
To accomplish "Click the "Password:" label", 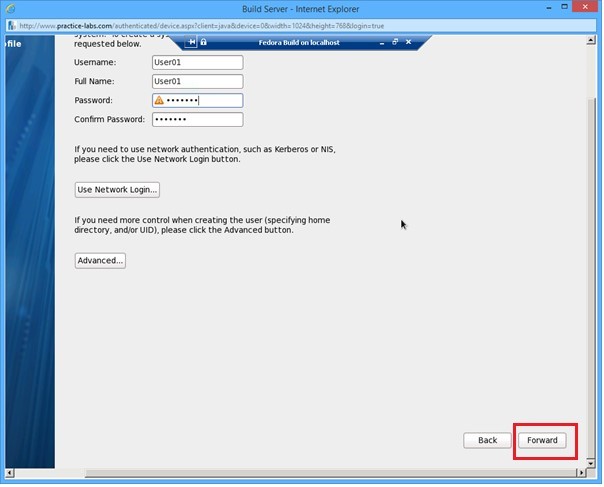I will coord(94,101).
